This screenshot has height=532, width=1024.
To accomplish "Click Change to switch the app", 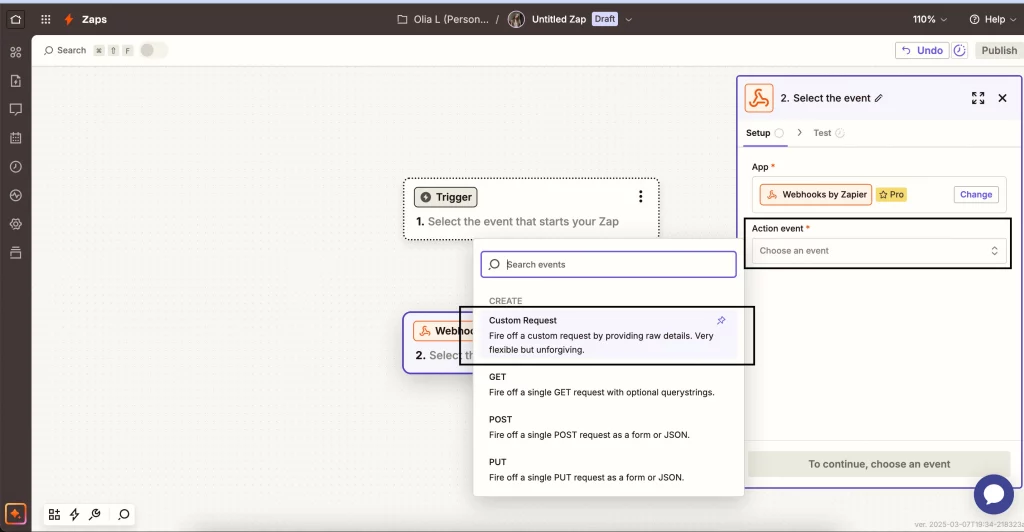I will 976,195.
